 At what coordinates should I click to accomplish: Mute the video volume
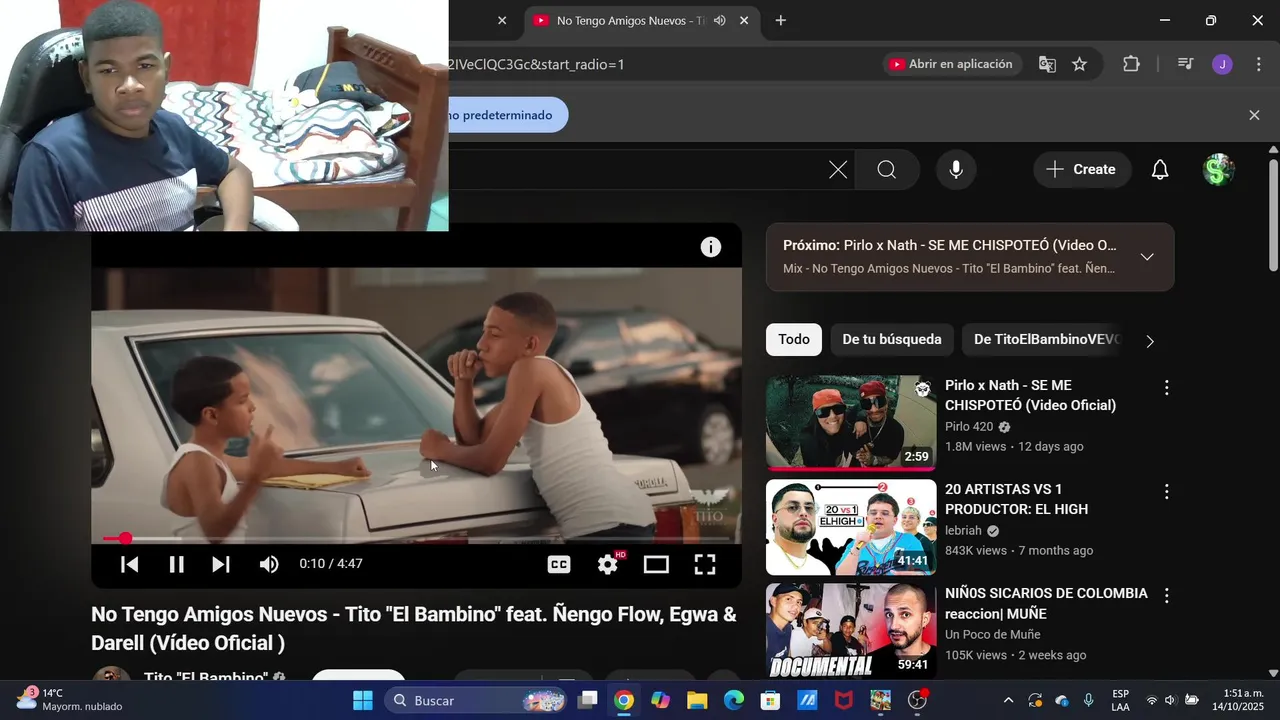click(x=269, y=564)
